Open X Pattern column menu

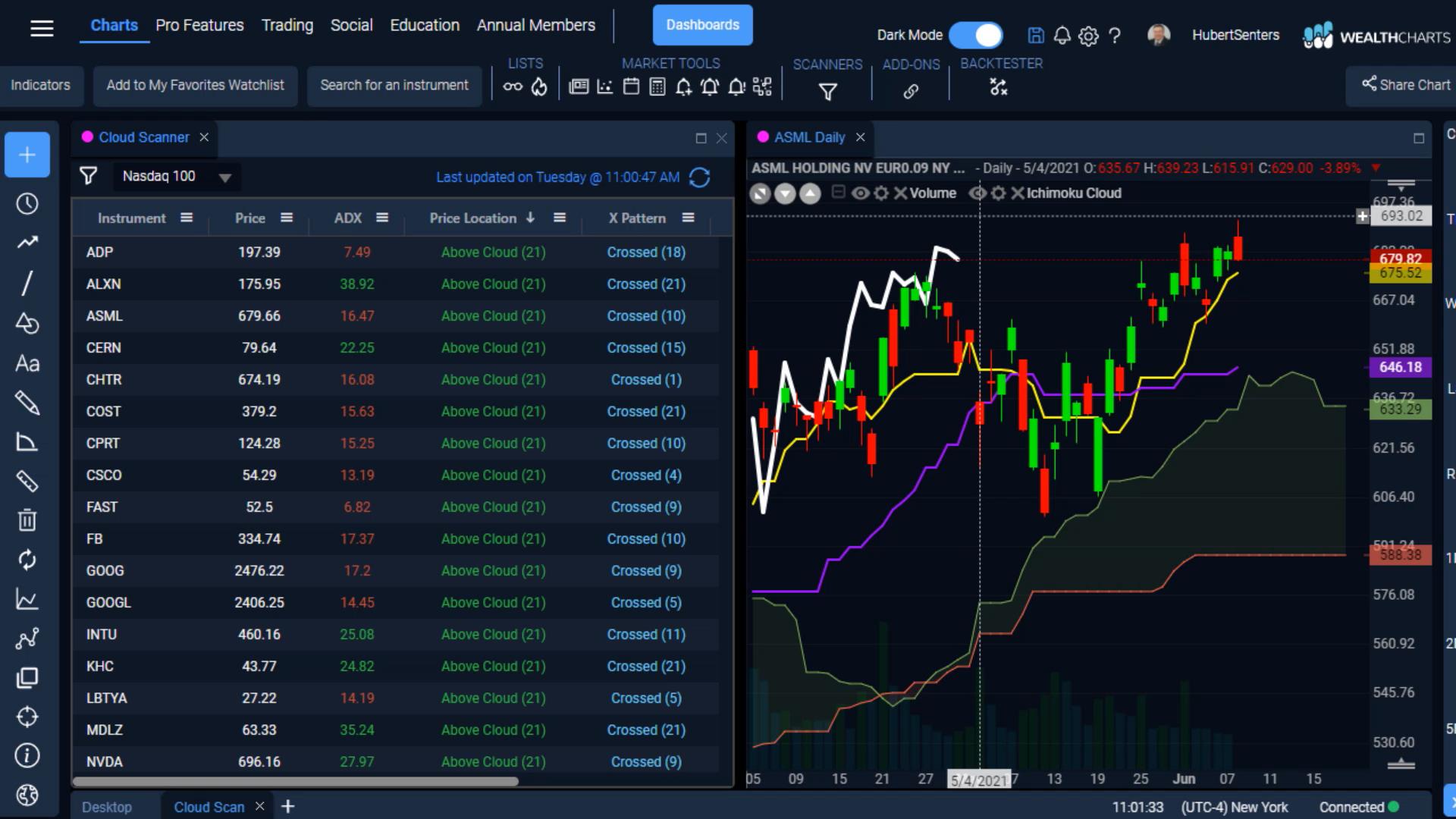pos(688,218)
